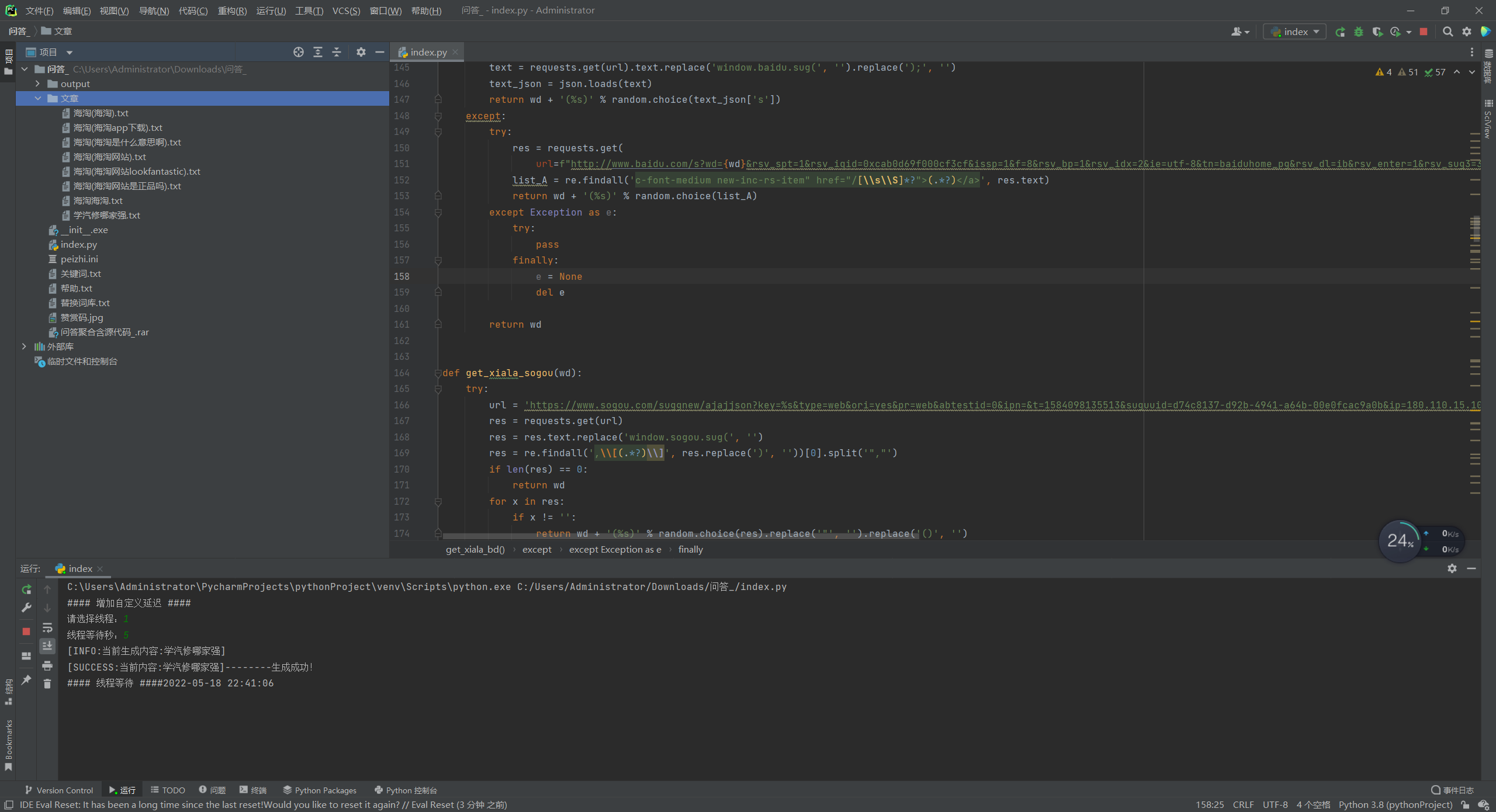Select opened file locate icon in Project panel
The width and height of the screenshot is (1496, 812).
298,52
